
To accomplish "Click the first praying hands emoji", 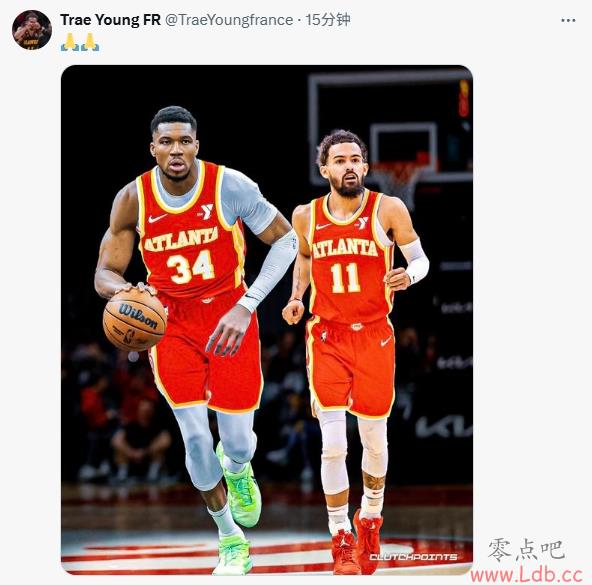I will [x=70, y=42].
